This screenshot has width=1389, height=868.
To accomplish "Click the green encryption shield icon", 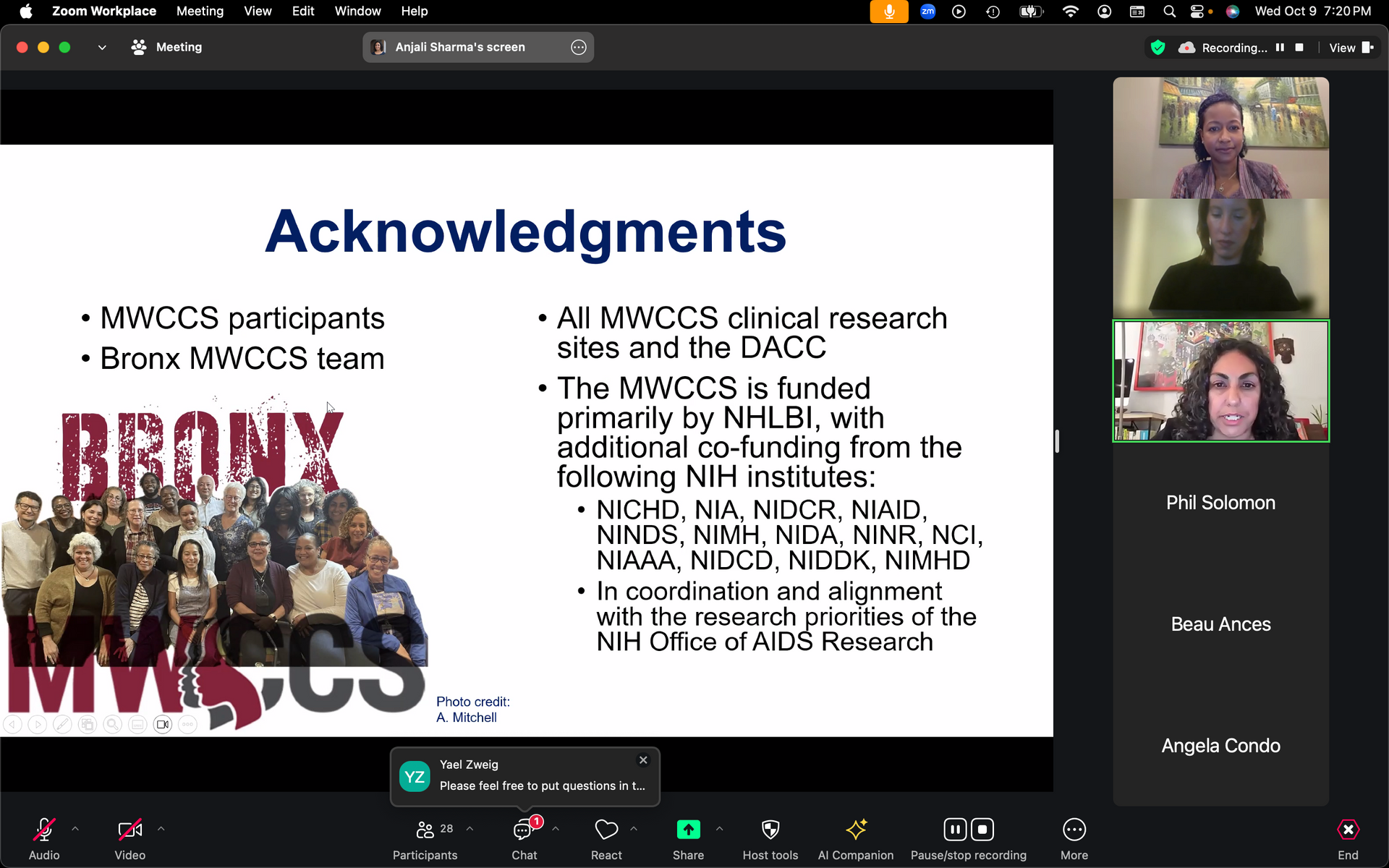I will click(x=1157, y=48).
